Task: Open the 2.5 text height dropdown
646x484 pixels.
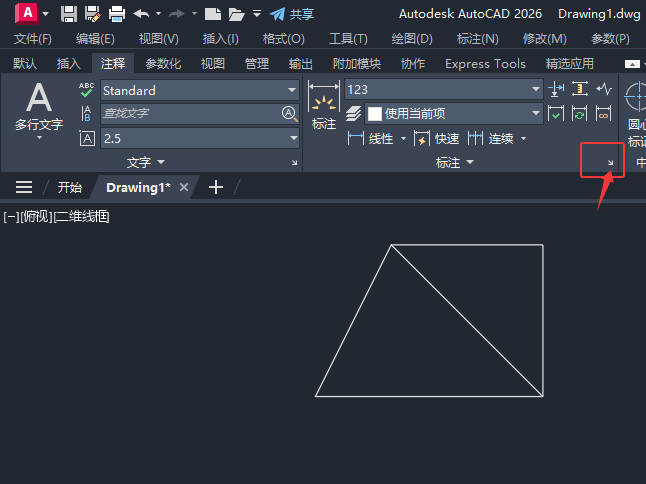Action: (200, 138)
